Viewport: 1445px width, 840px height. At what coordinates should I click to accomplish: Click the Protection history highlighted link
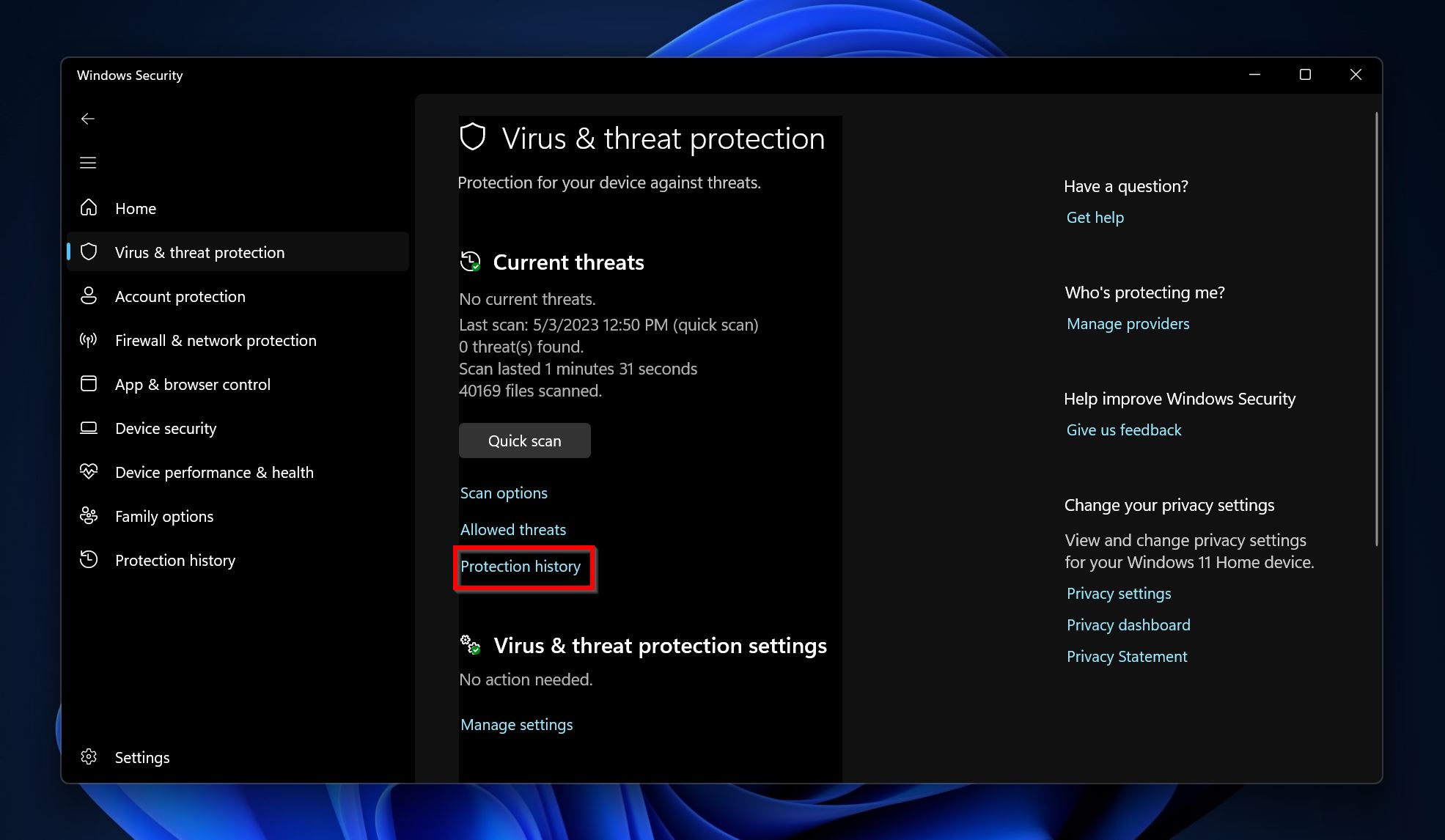tap(520, 566)
